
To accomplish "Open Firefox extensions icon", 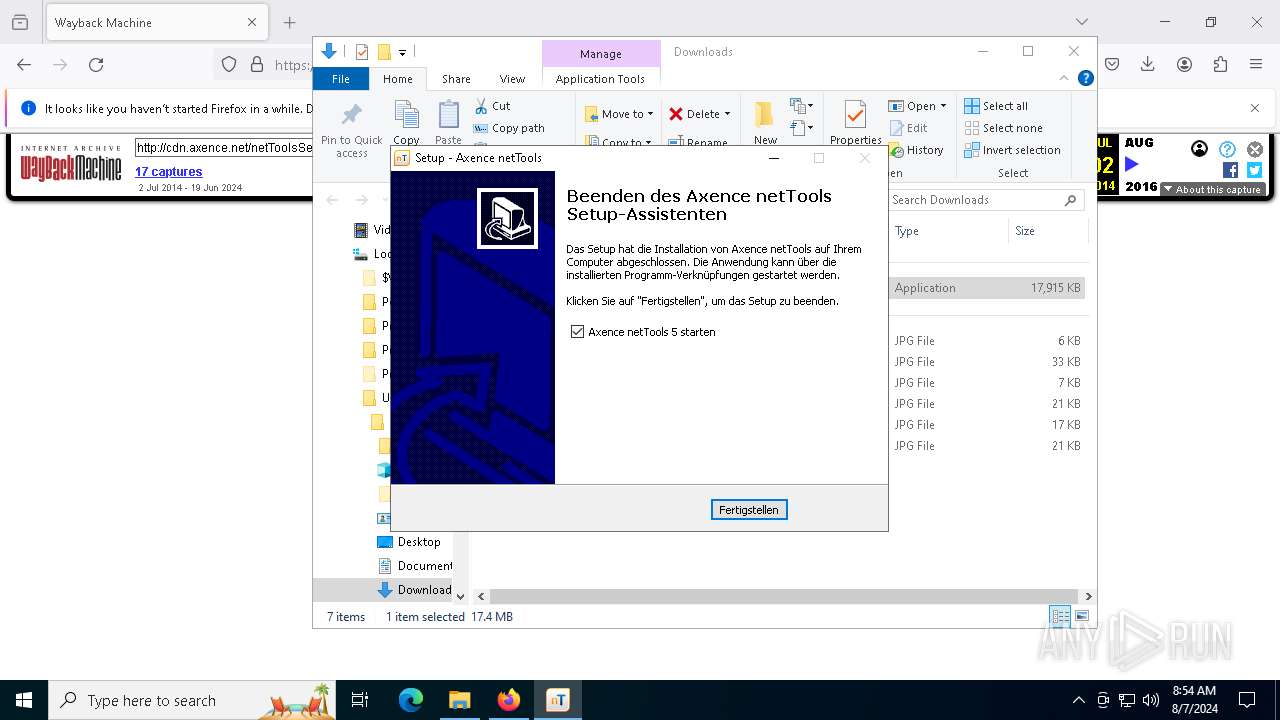I will click(1220, 64).
